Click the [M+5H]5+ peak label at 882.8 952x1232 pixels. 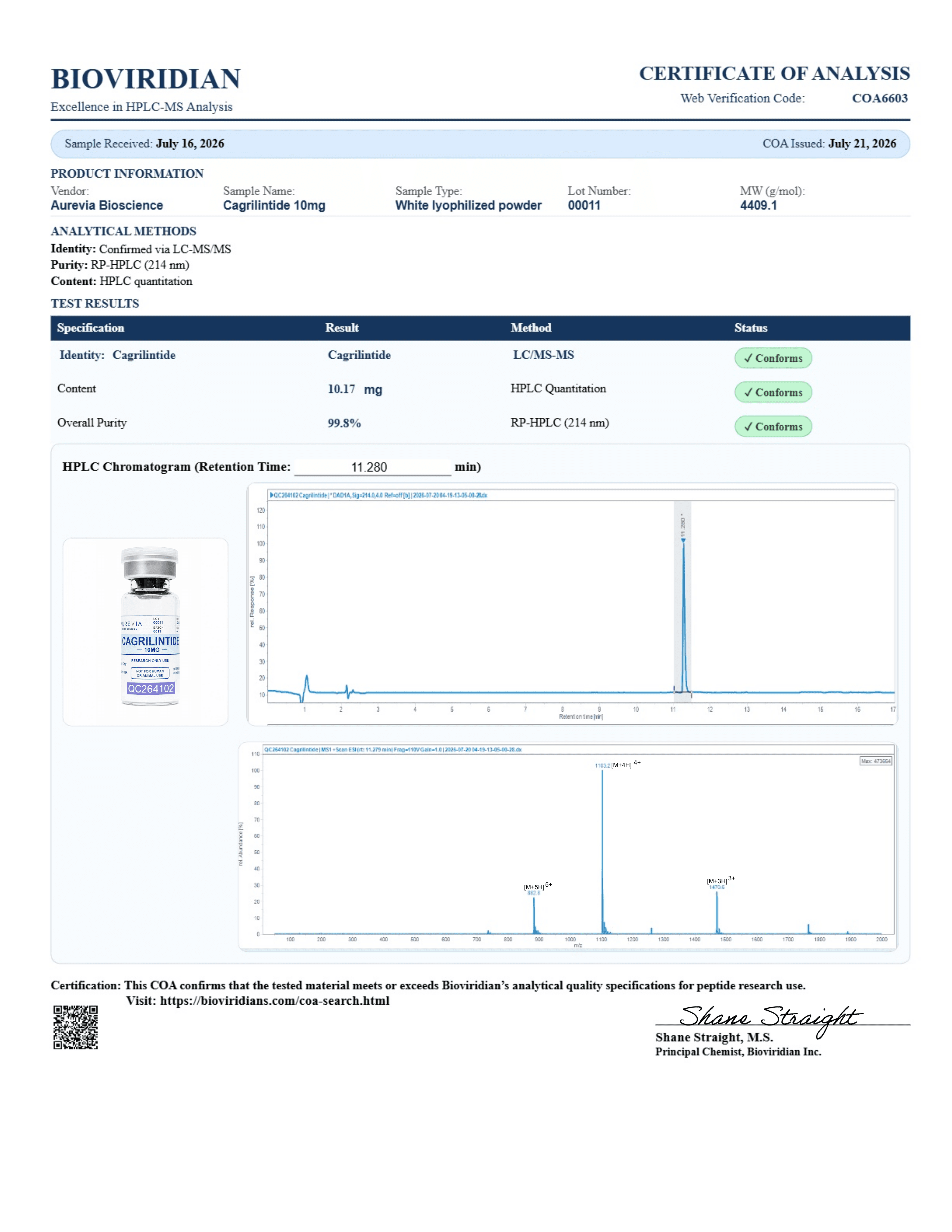click(x=538, y=889)
